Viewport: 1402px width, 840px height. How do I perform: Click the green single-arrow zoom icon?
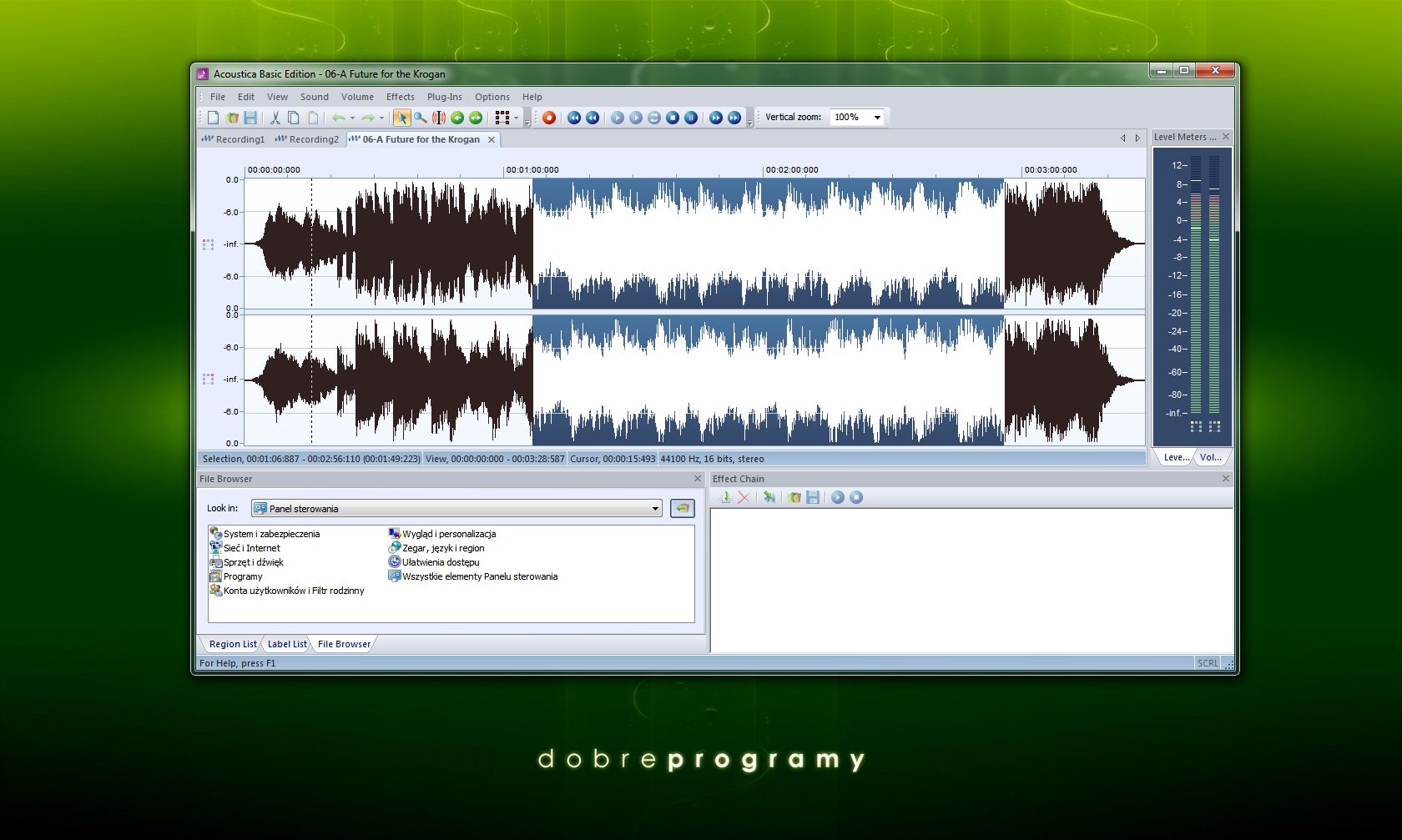tap(457, 118)
